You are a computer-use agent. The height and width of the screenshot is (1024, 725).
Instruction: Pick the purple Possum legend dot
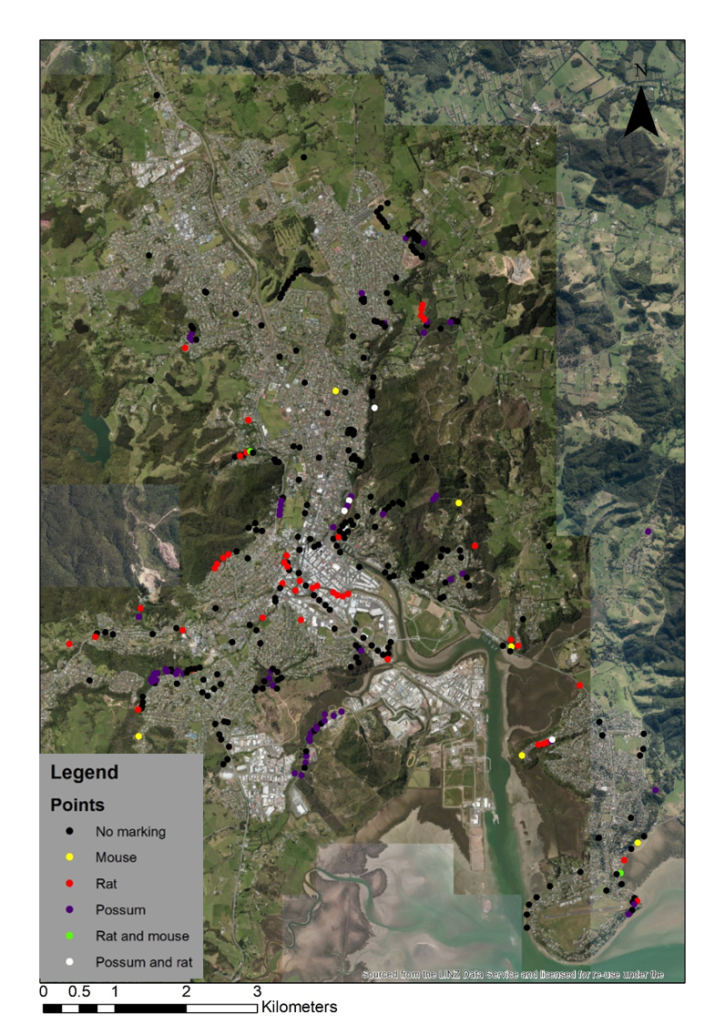pos(68,909)
